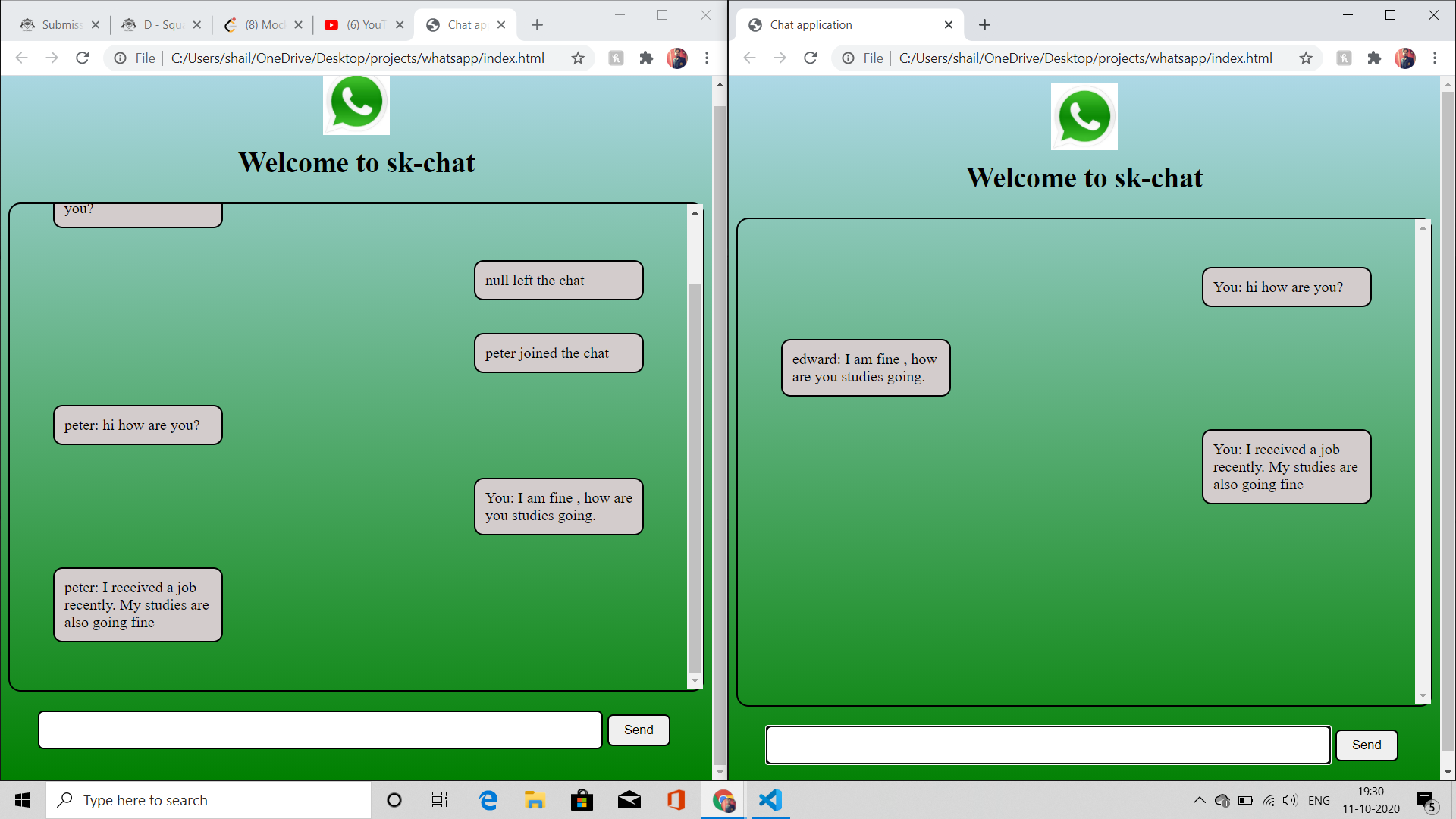Click the bookmark star in the left address bar

[578, 58]
